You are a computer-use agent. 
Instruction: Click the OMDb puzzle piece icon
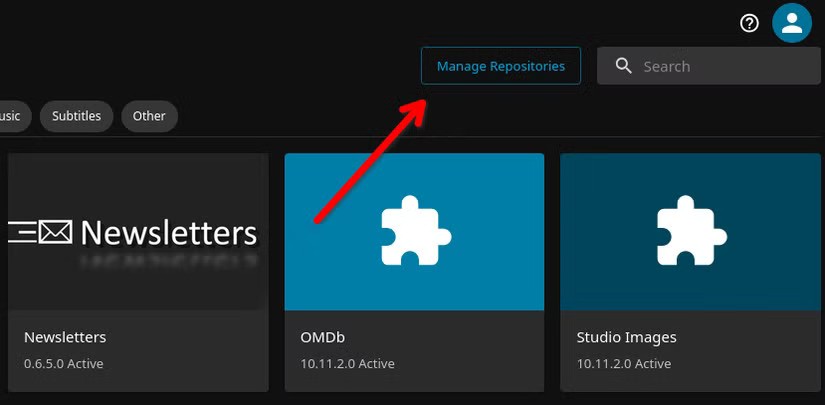(x=414, y=231)
